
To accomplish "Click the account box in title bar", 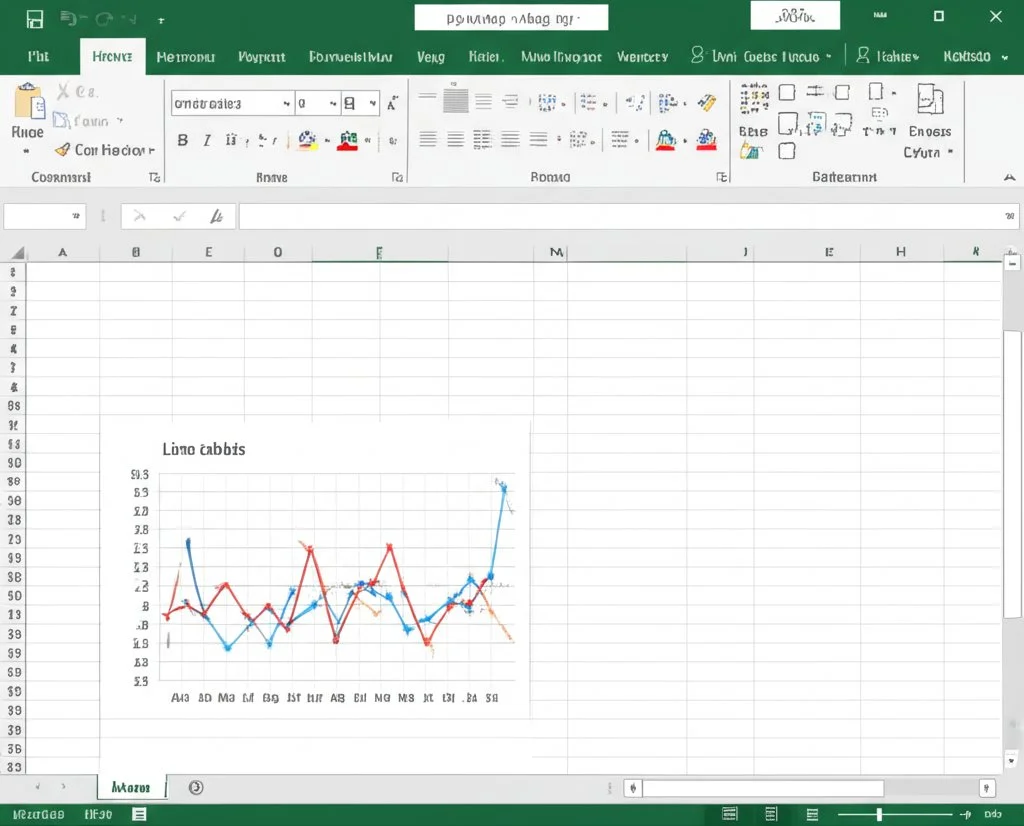I will tap(795, 16).
